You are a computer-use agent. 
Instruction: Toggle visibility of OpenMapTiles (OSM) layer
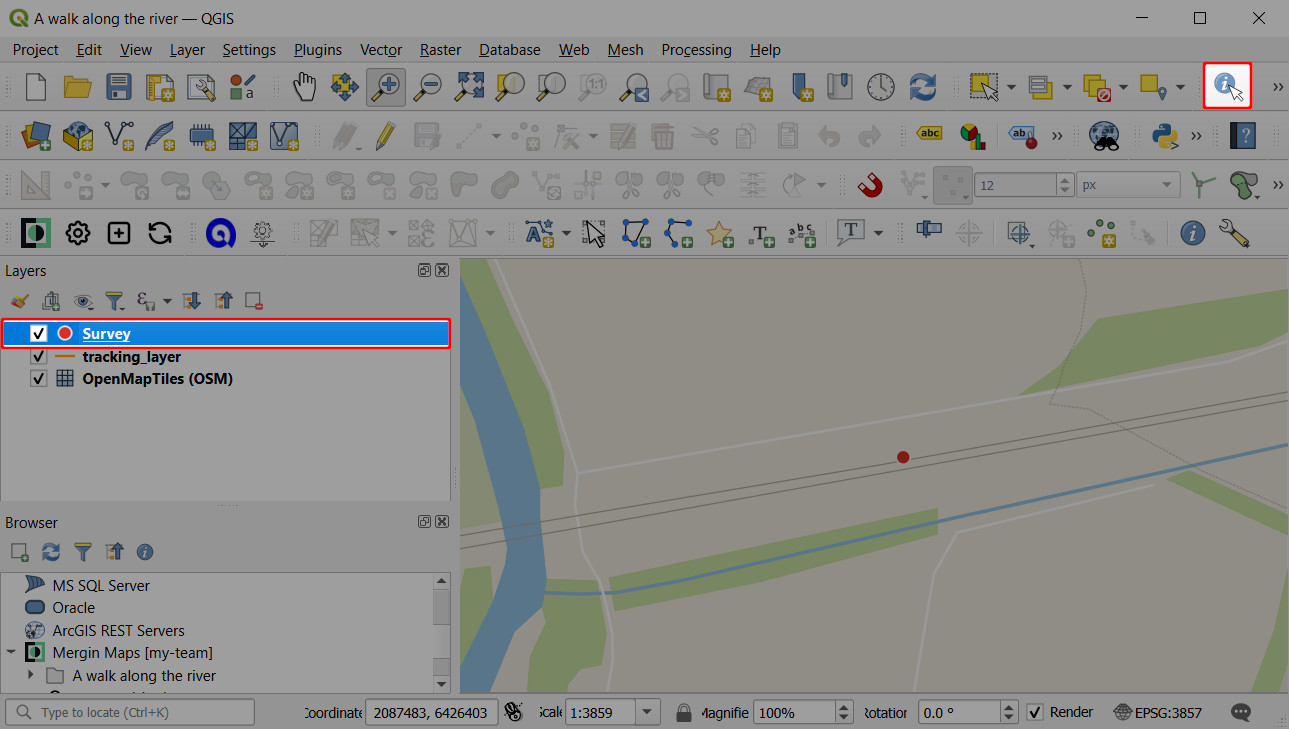tap(39, 379)
